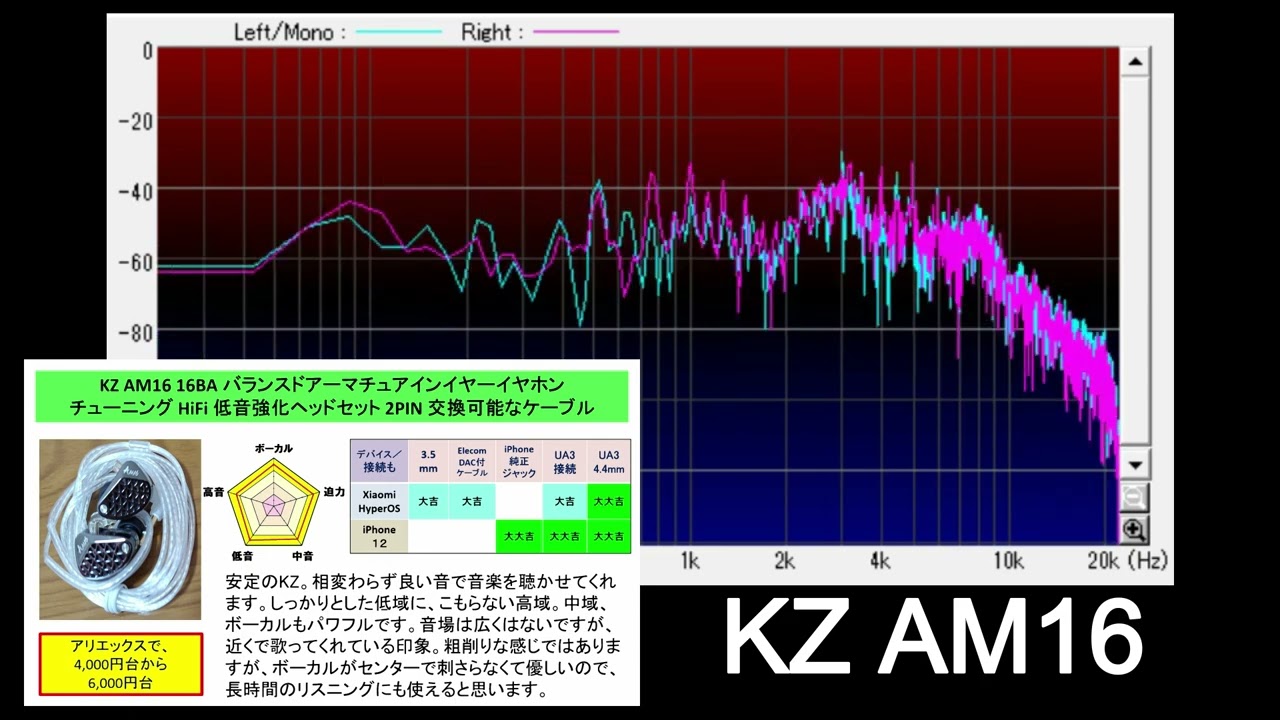This screenshot has width=1280, height=720.
Task: Click the 'Xiaomi HyperOS' row header
Action: (379, 501)
